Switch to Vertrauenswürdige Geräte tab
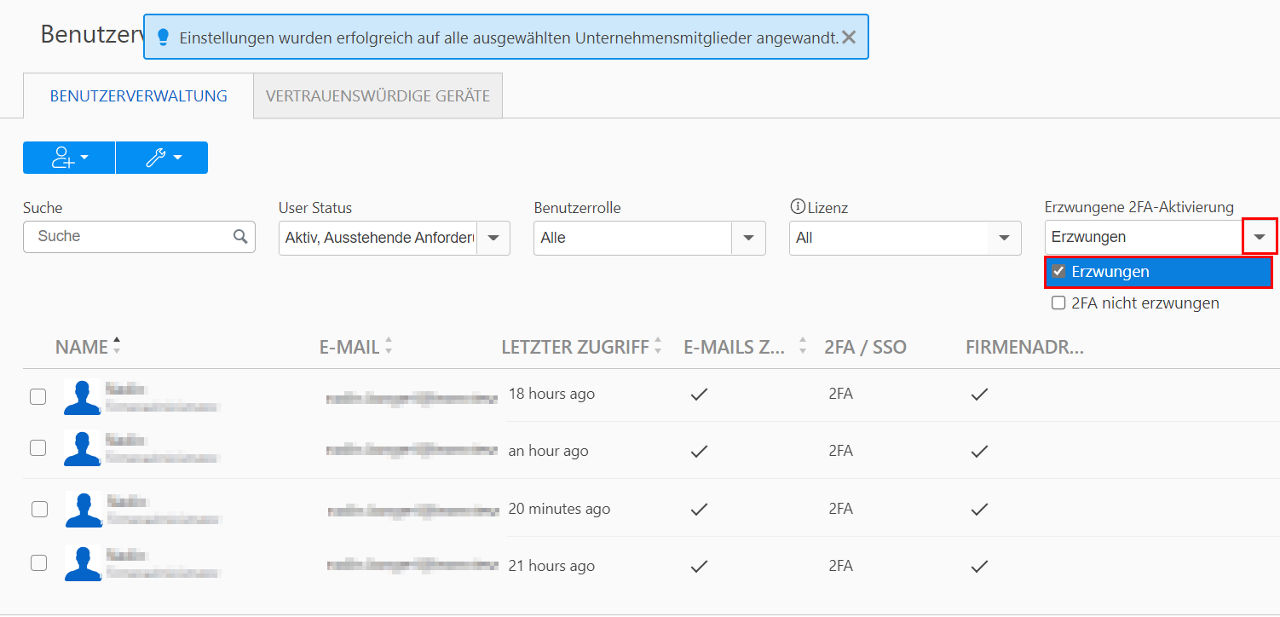Screen dimensions: 1280x617 tap(378, 96)
